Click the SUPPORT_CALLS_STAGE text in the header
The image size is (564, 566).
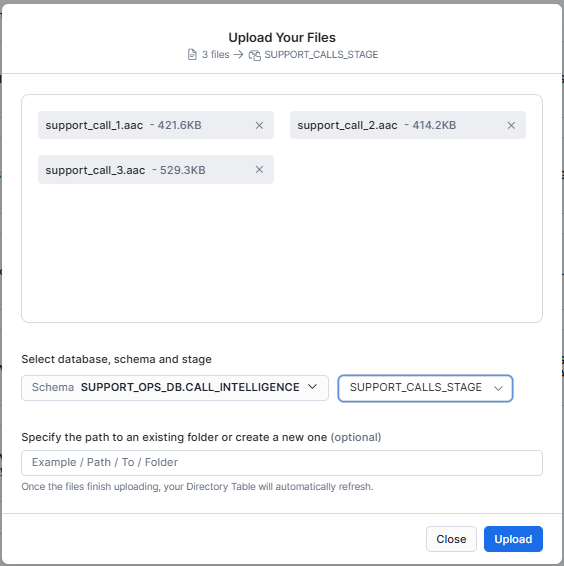tap(321, 55)
